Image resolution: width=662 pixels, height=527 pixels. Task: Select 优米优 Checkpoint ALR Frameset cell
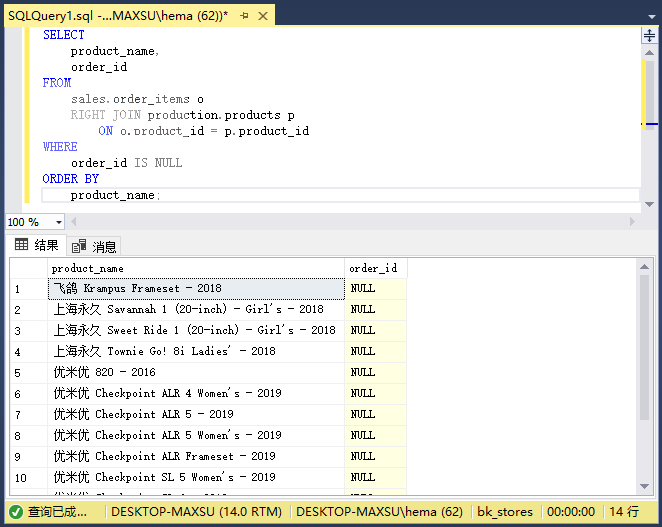pyautogui.click(x=196, y=456)
